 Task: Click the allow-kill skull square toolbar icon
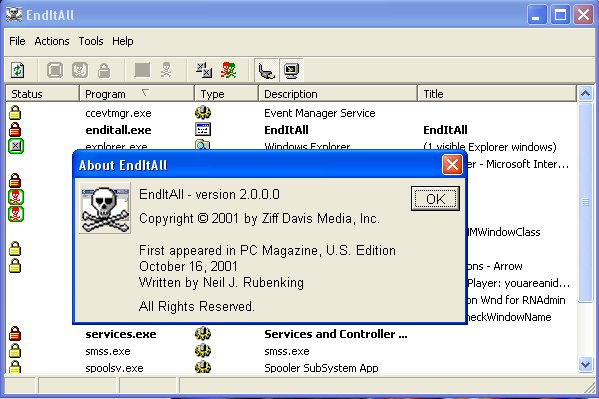(x=79, y=70)
